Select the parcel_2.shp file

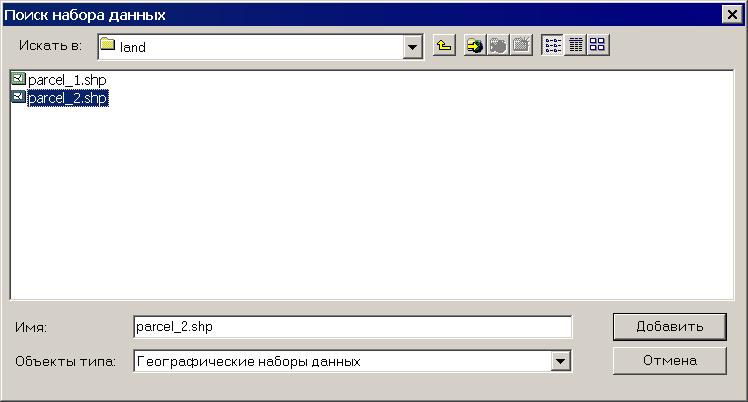68,98
